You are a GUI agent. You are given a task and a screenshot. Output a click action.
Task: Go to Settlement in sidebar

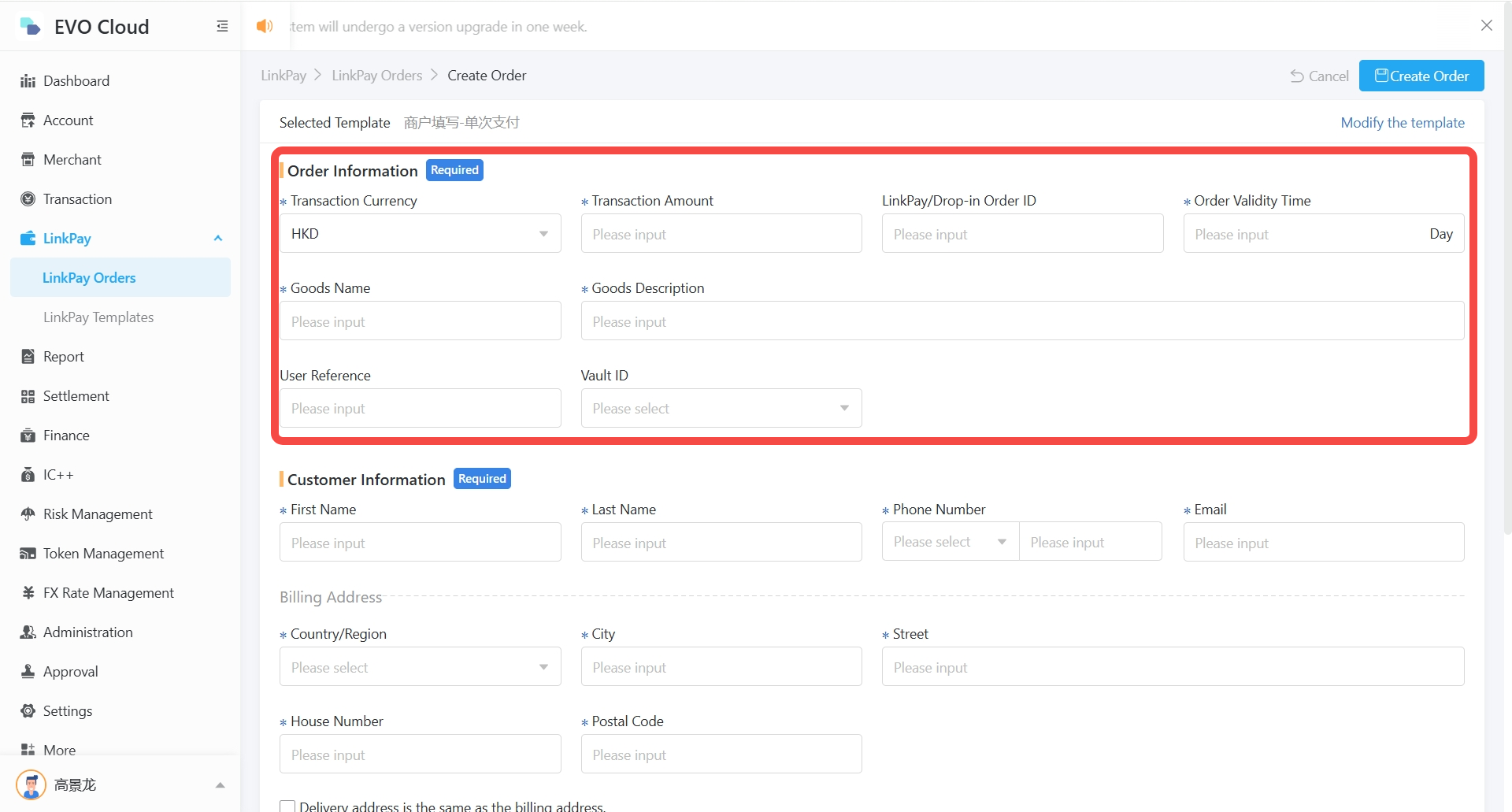(x=76, y=396)
